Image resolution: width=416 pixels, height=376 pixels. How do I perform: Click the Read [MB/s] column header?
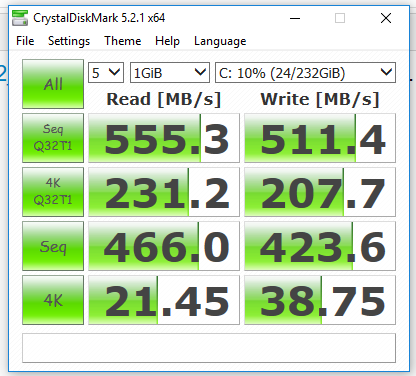[164, 99]
